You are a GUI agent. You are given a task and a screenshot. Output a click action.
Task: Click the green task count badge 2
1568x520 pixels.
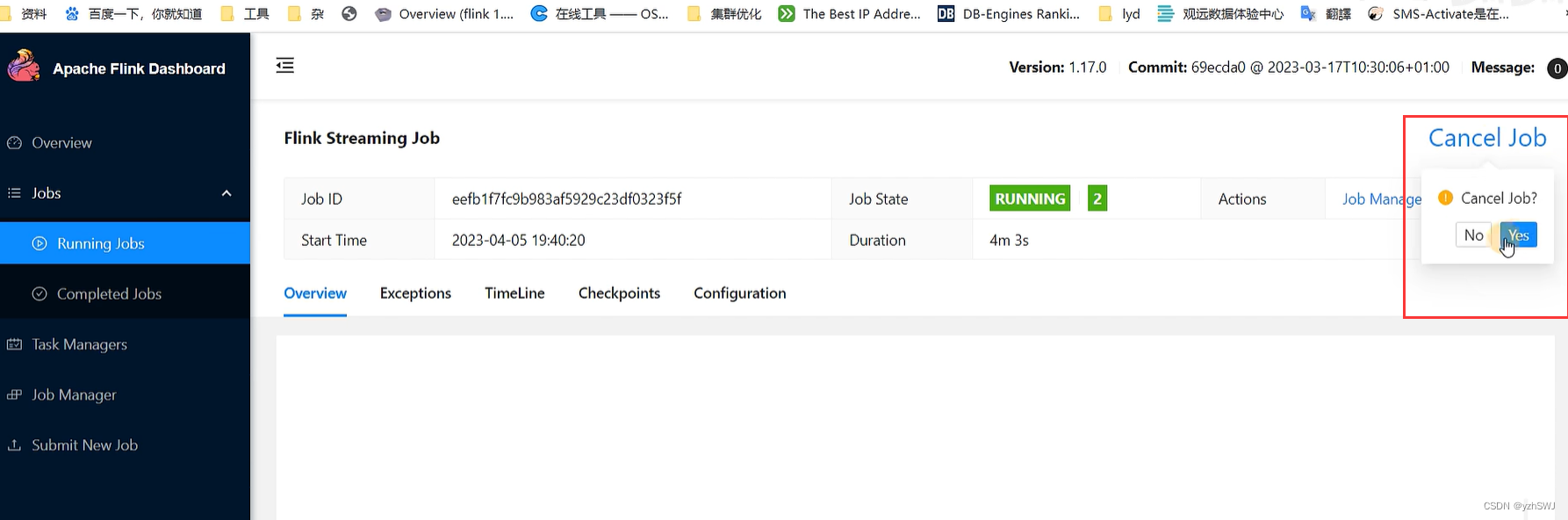tap(1097, 199)
